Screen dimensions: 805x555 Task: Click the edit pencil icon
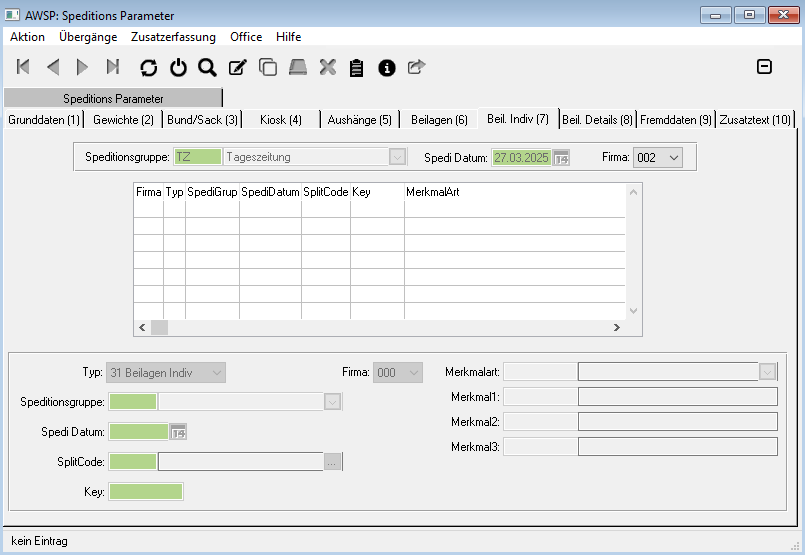(x=237, y=67)
